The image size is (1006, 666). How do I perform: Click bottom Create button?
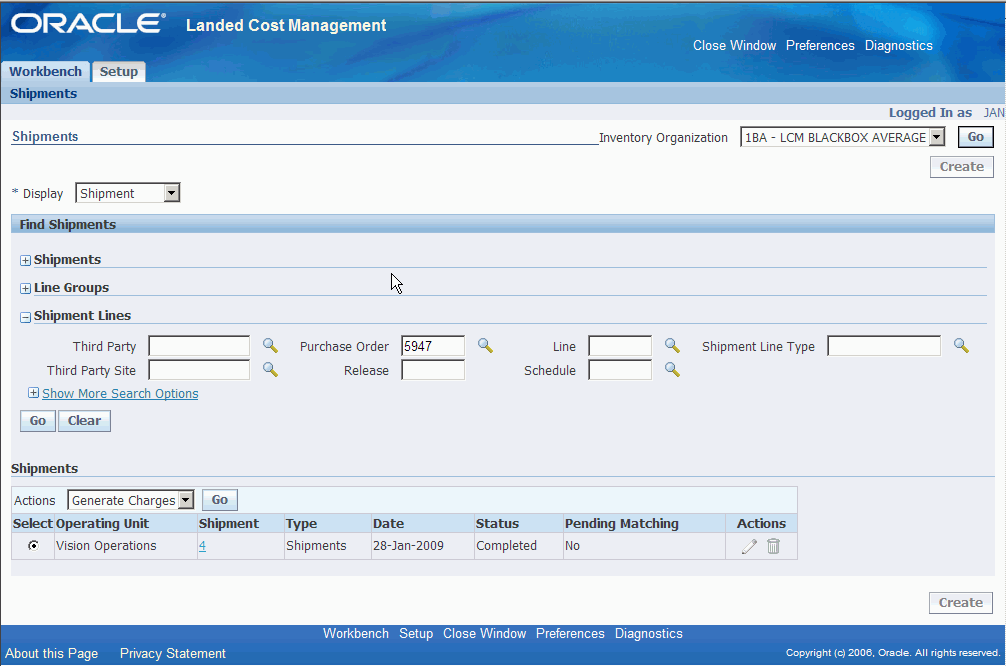click(960, 602)
